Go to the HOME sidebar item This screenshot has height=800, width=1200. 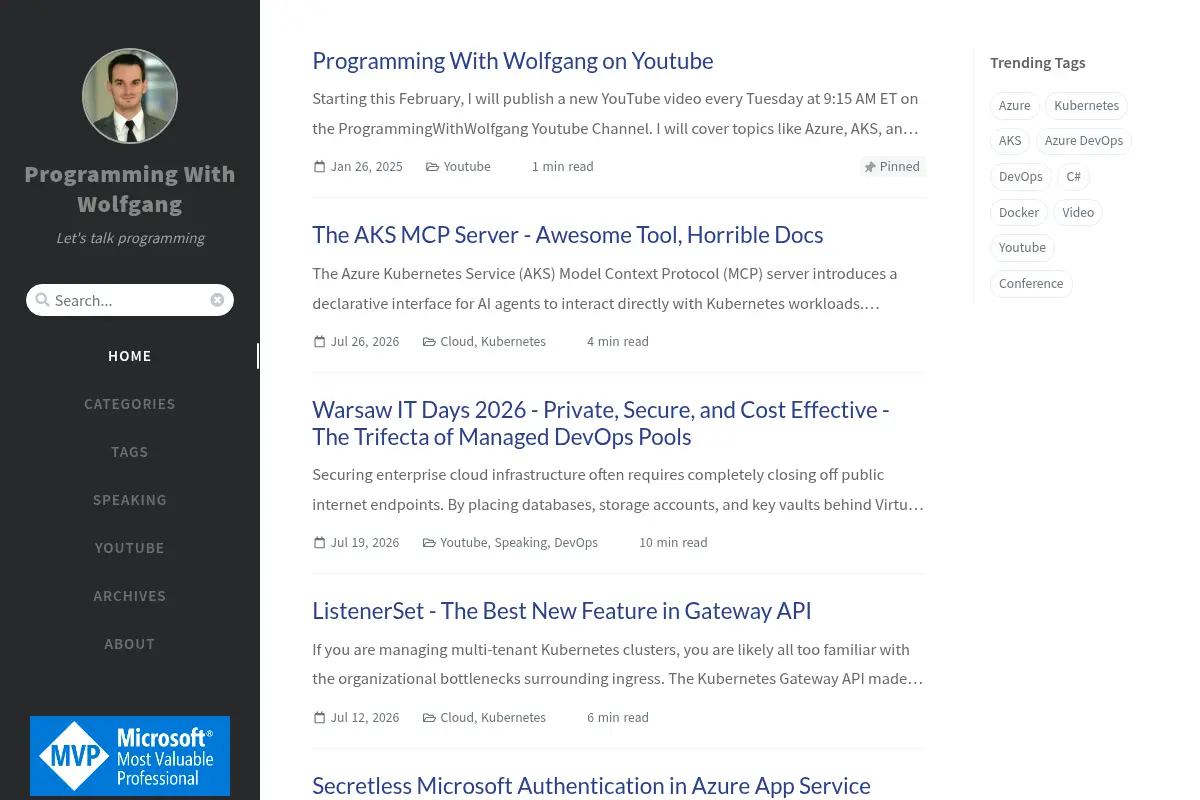[130, 356]
